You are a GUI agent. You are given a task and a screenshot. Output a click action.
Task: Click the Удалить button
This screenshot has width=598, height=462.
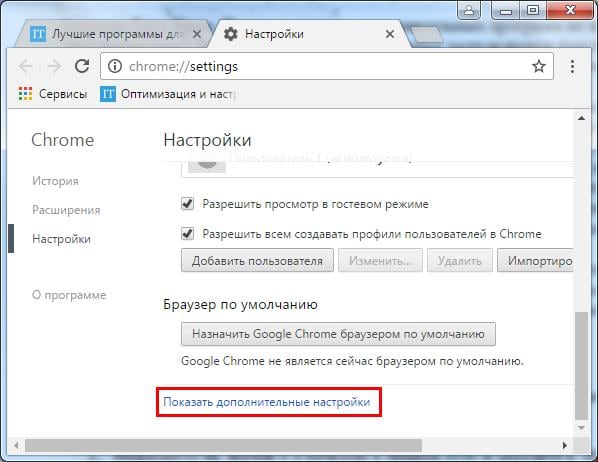(460, 261)
